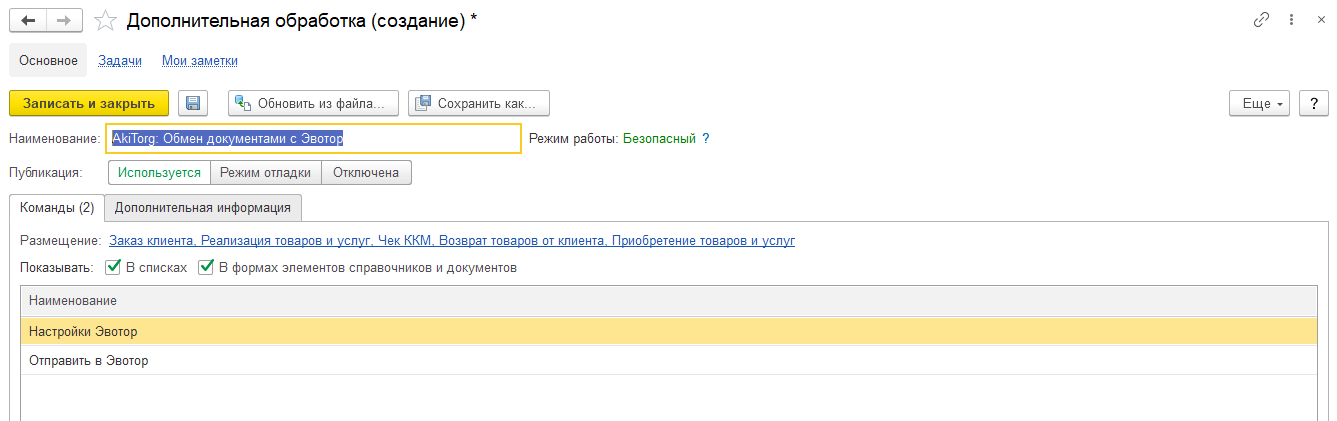Click the blue question mark near Безопасный
Screen dimensions: 1337x421
tap(705, 139)
